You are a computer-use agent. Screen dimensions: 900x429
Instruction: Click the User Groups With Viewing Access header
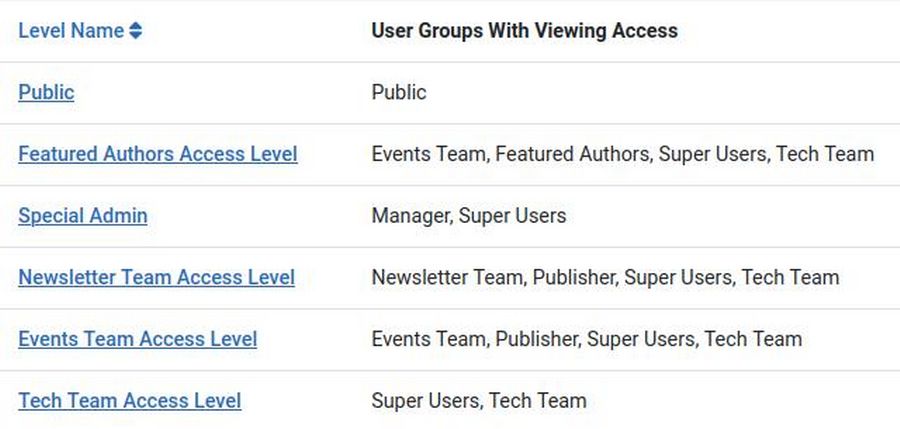[x=524, y=31]
